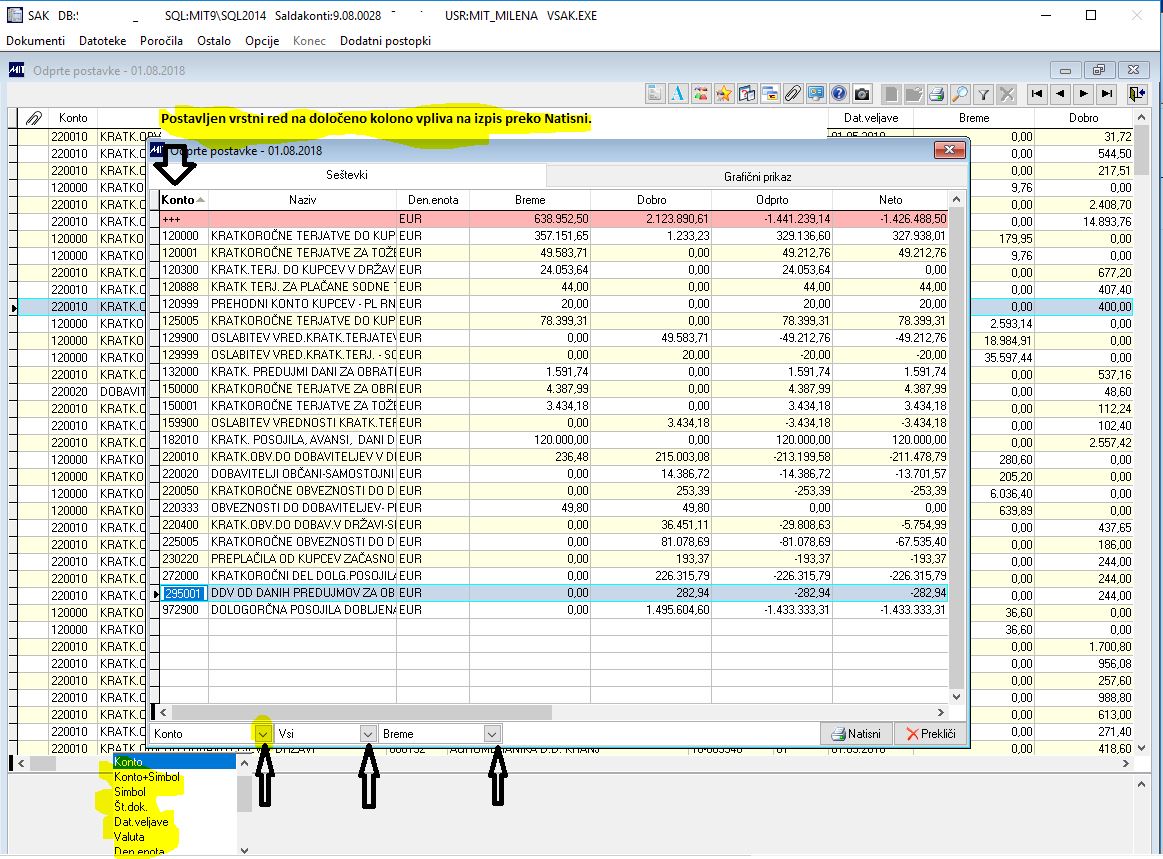
Task: Open the Vsi filter dropdown arrow
Action: pos(368,734)
